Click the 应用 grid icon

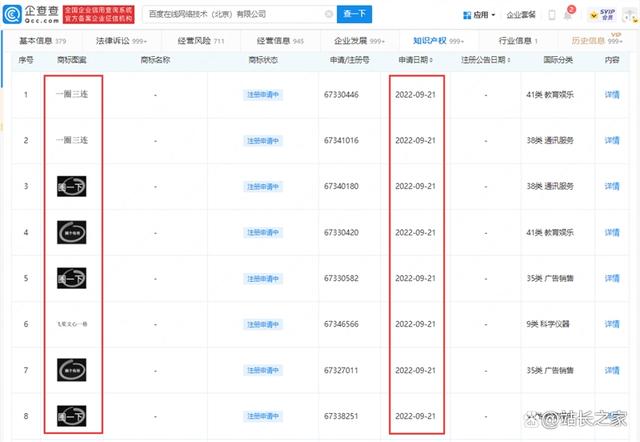click(467, 16)
